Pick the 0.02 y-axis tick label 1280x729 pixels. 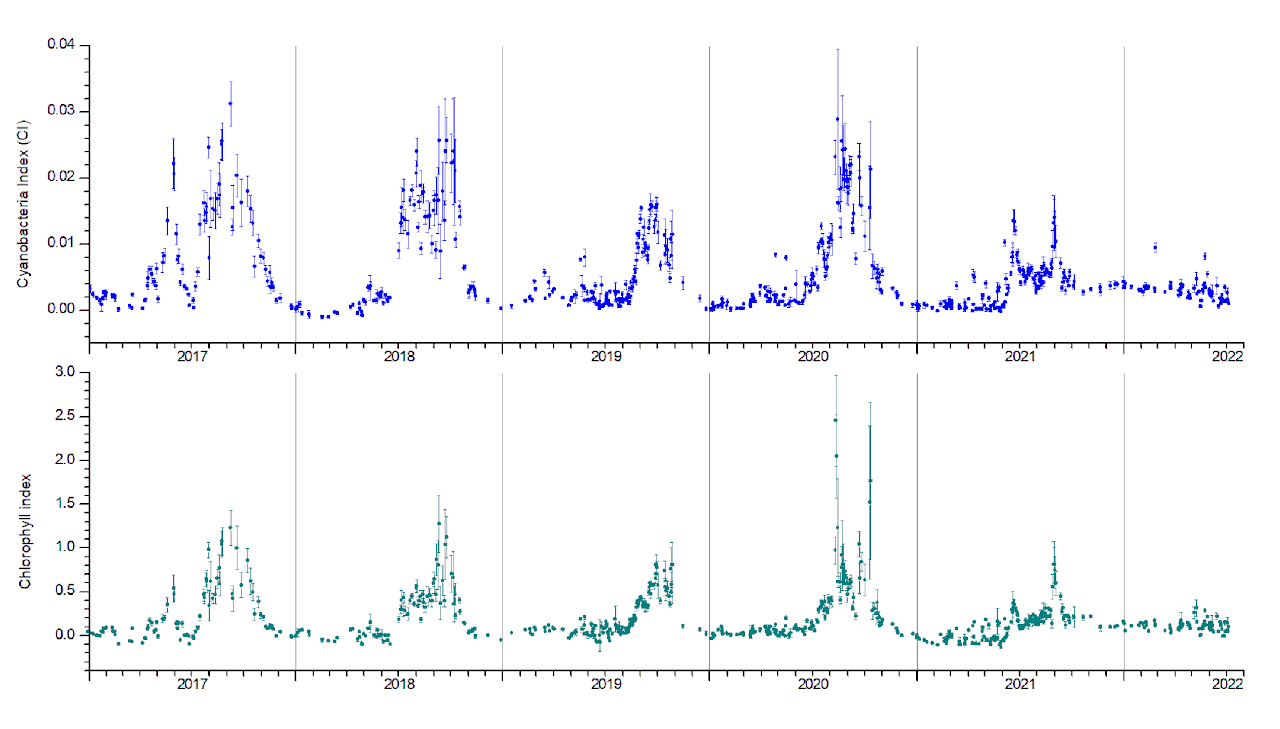[61, 177]
